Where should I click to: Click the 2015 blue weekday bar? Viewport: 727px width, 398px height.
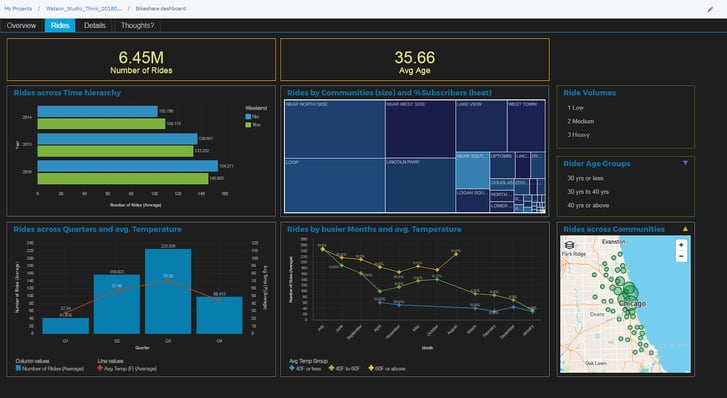(117, 139)
